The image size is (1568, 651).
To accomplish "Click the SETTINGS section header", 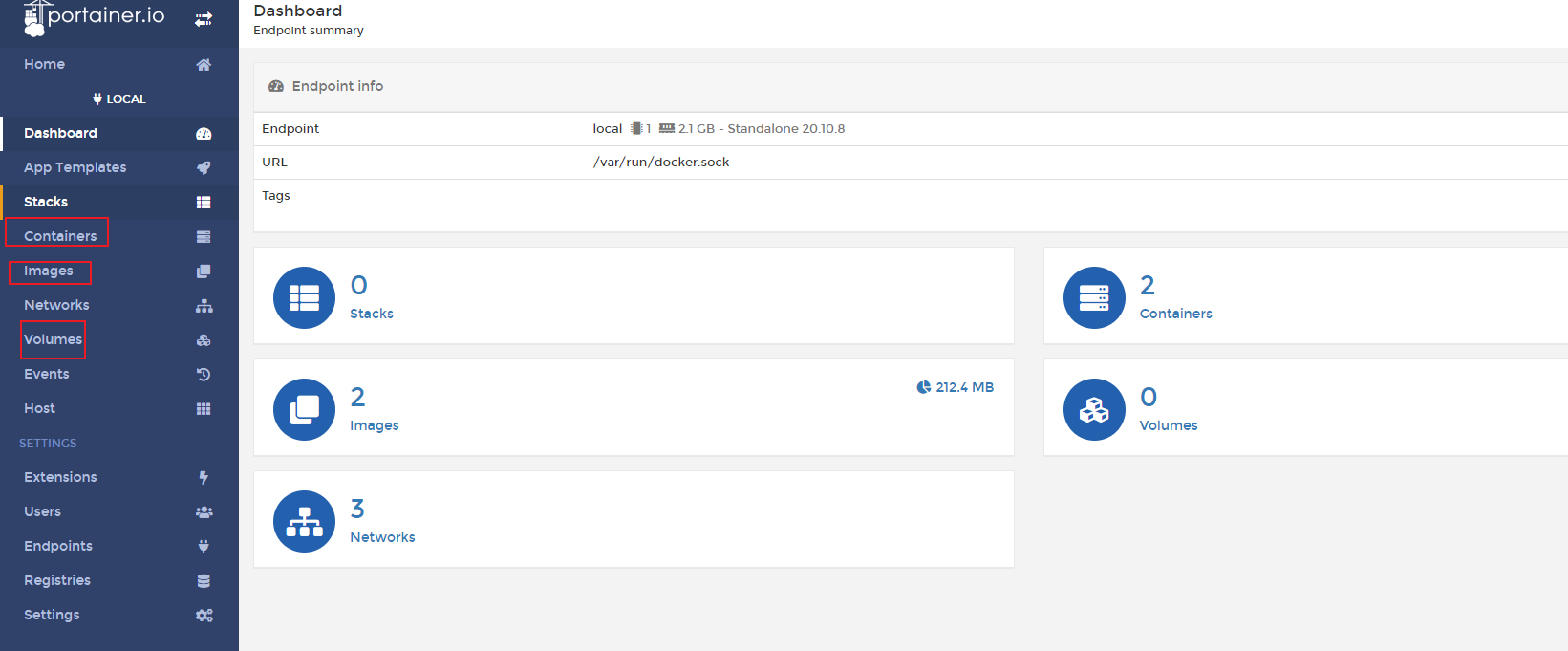I will tap(48, 443).
